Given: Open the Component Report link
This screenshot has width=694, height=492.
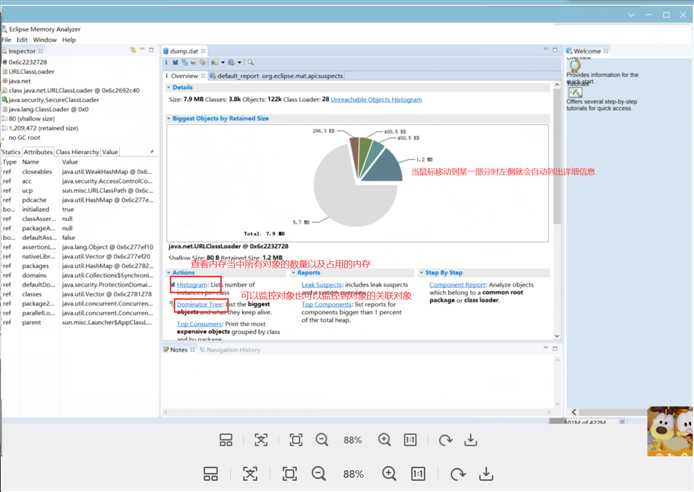Looking at the screenshot, I should (458, 284).
